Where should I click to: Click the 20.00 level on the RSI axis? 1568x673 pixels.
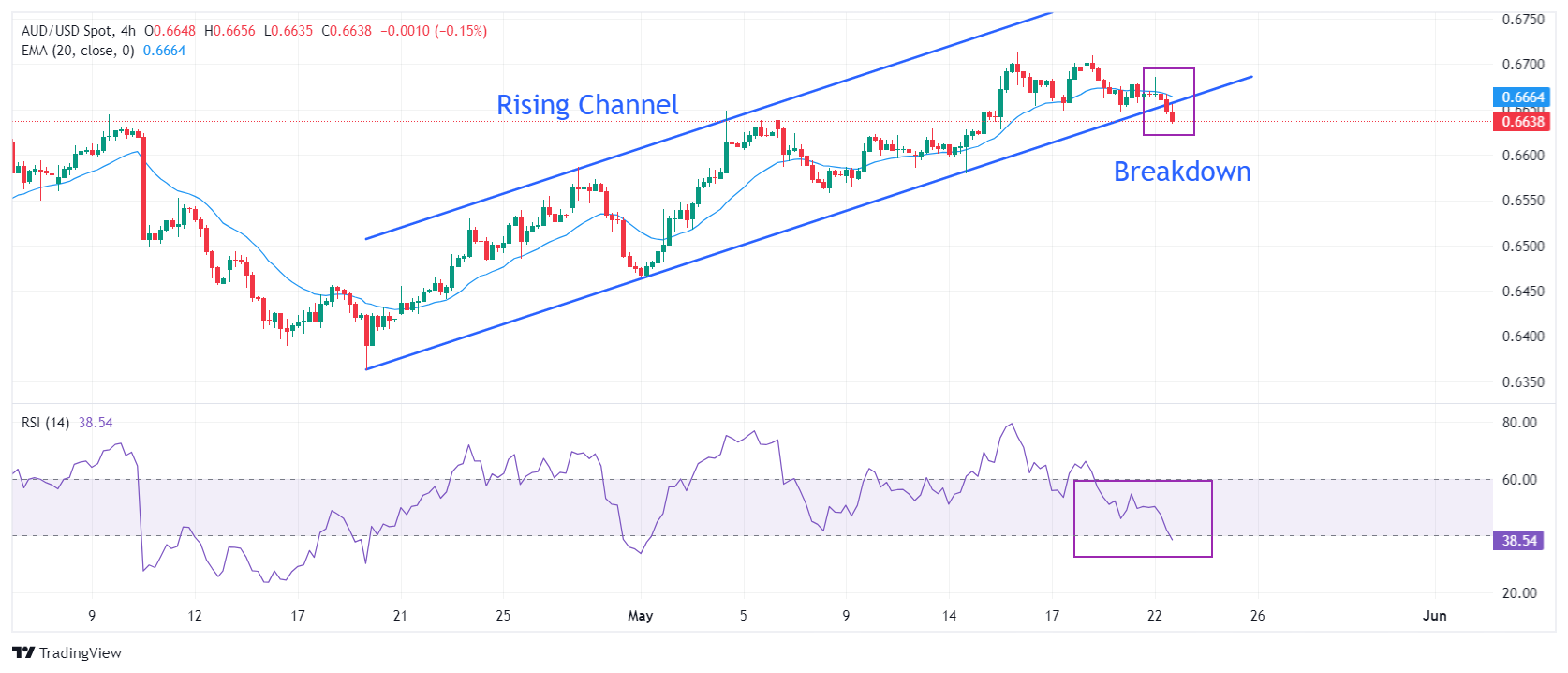(1519, 592)
